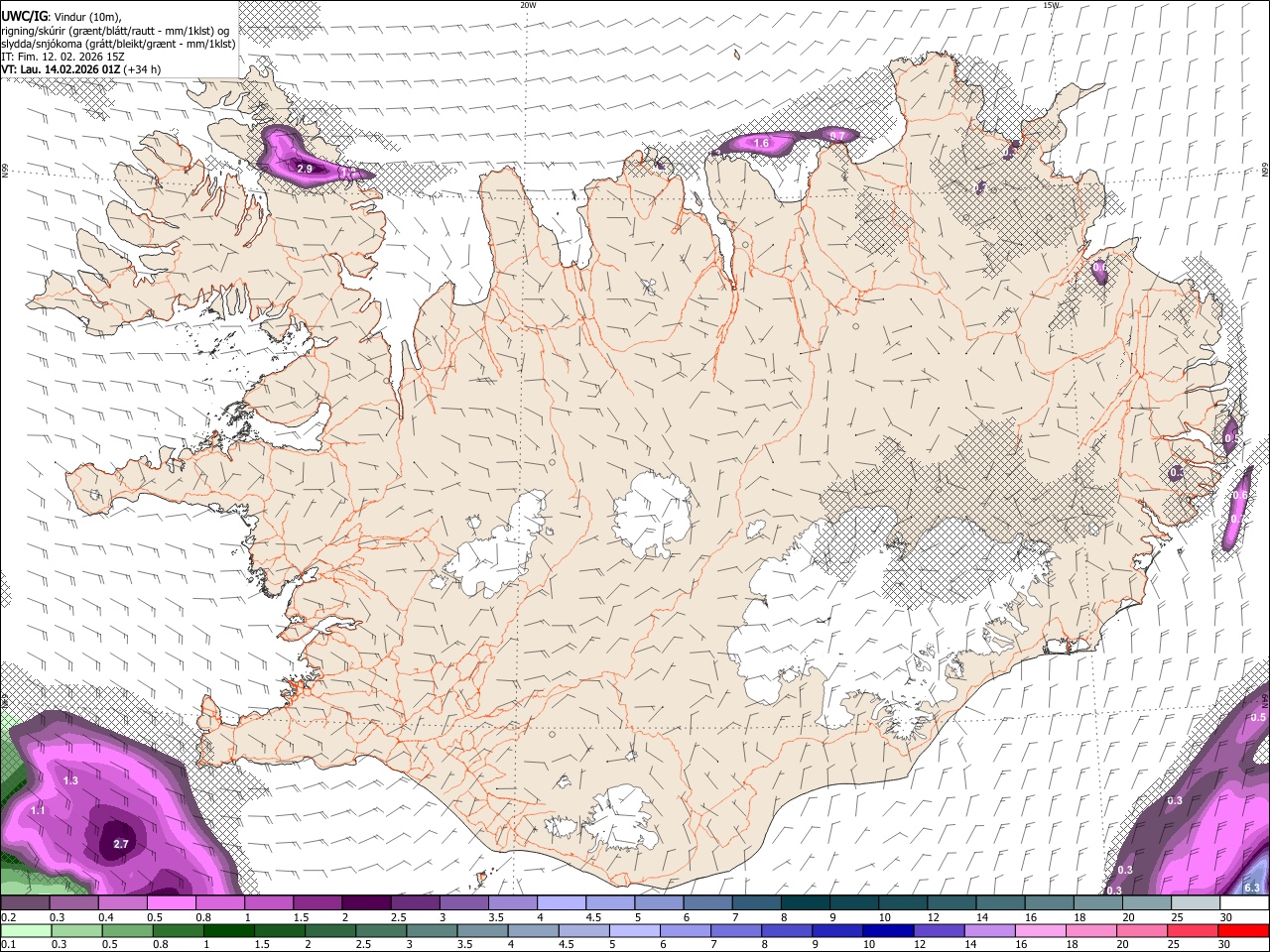Click the 2.5 label on the upper legend scale
The height and width of the screenshot is (952, 1270).
(x=398, y=917)
